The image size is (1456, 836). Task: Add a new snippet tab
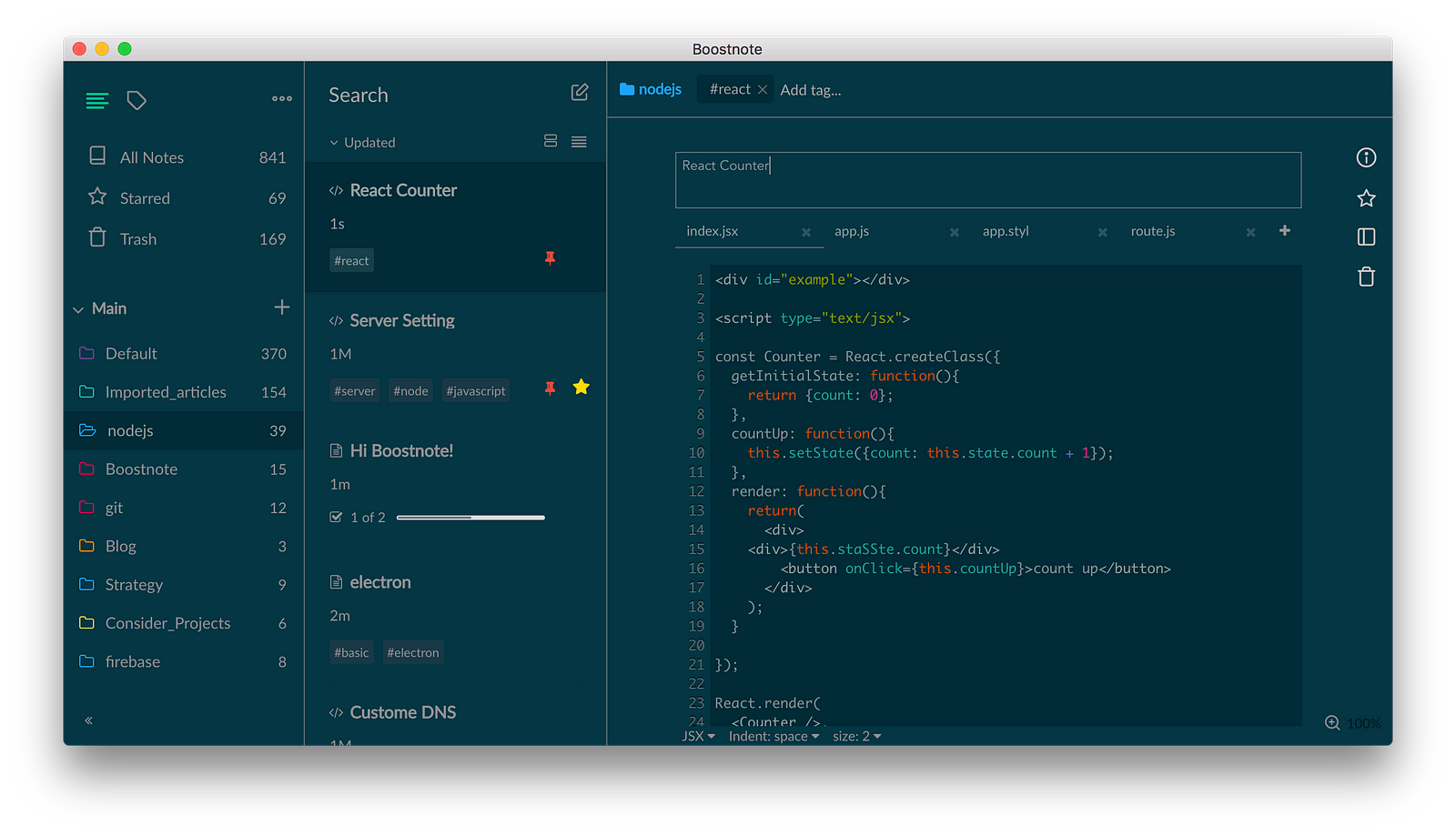coord(1285,230)
